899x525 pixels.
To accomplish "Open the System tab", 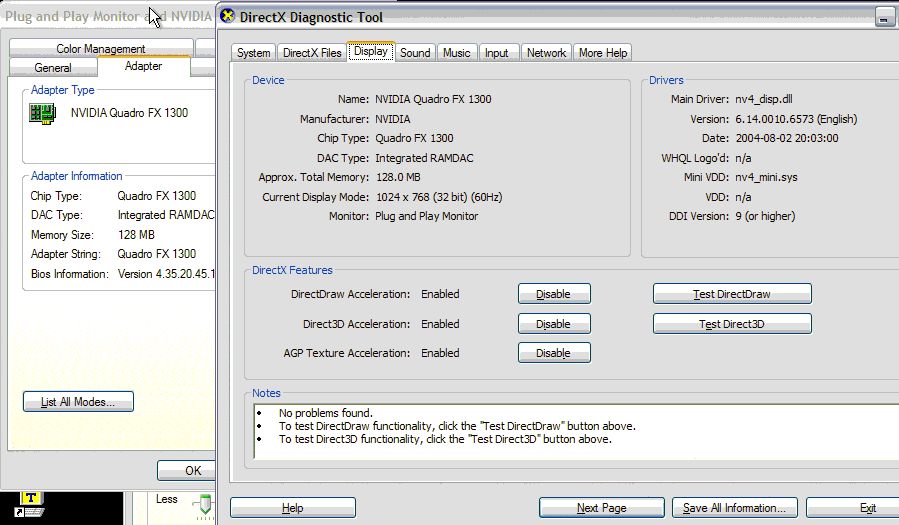I will pos(253,53).
